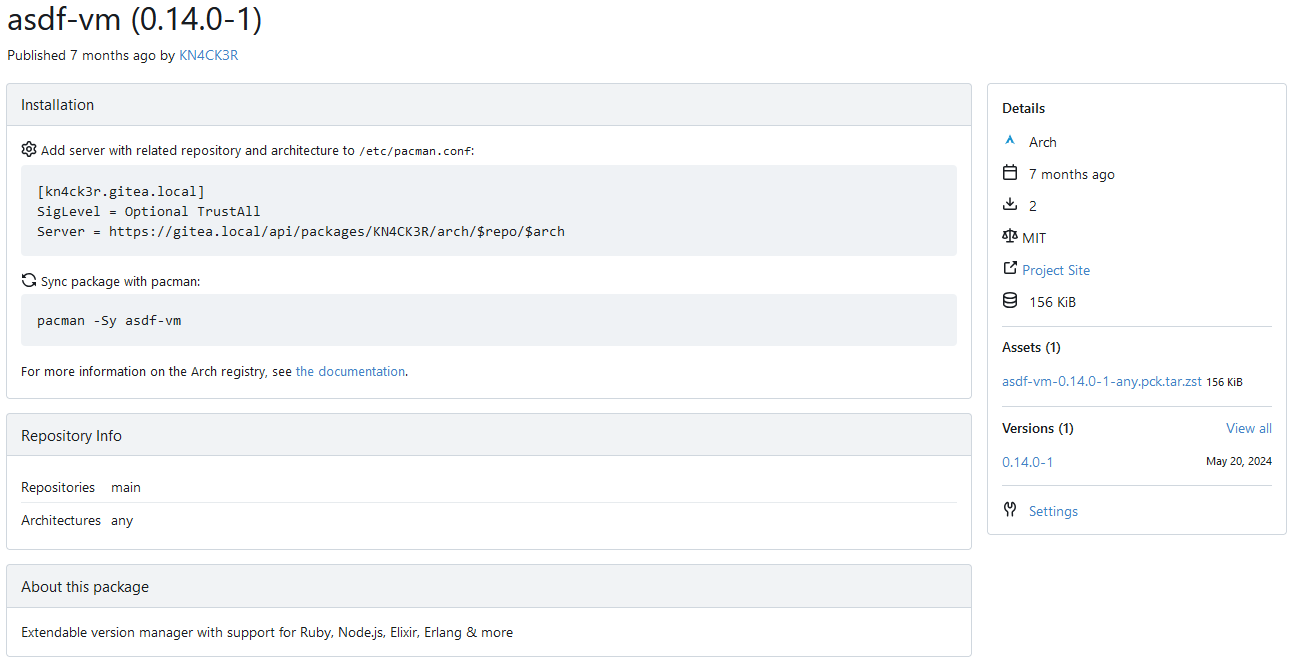Download asdf-vm-0.14.0-1-any.pck.tar.zst asset
Viewport: 1291px width, 663px height.
point(1102,381)
